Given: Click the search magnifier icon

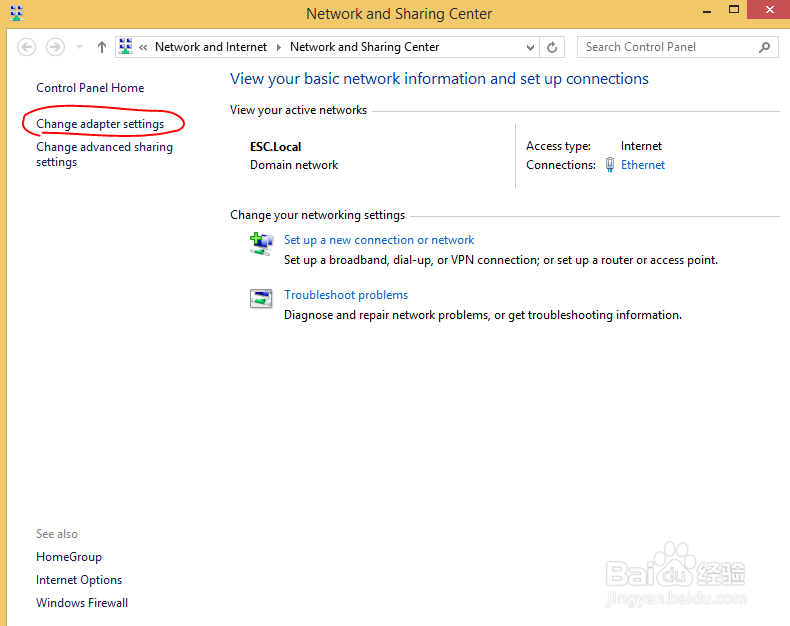Looking at the screenshot, I should [x=764, y=47].
